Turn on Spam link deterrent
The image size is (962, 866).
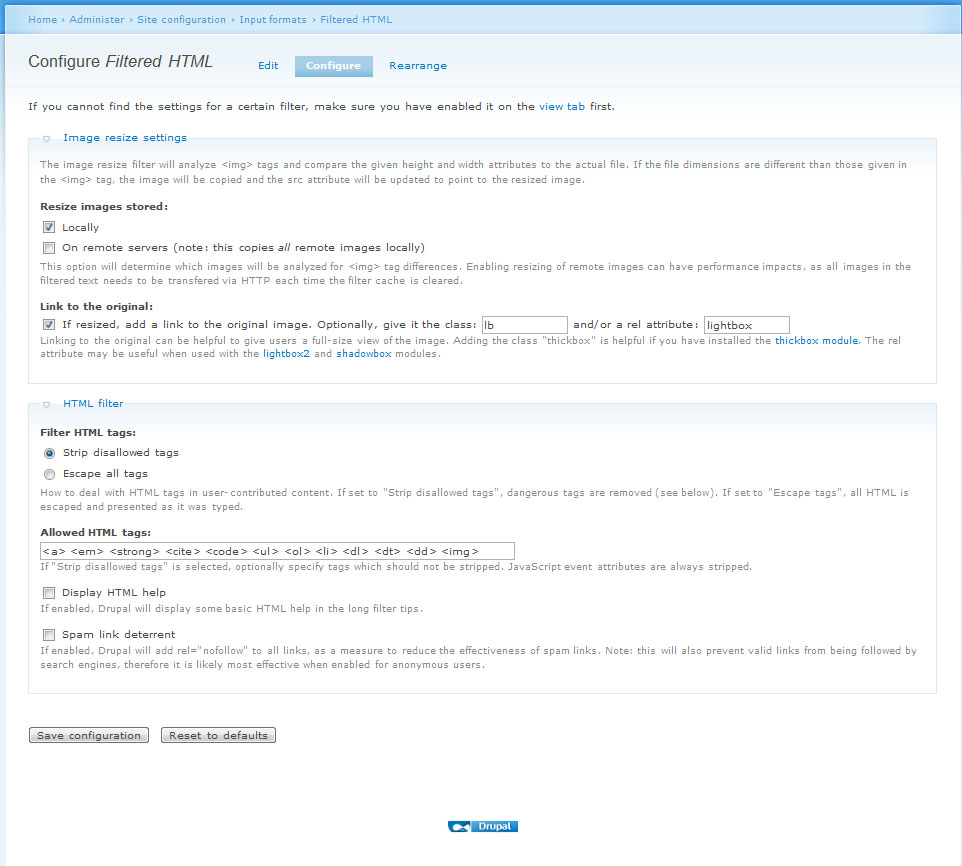coord(49,634)
